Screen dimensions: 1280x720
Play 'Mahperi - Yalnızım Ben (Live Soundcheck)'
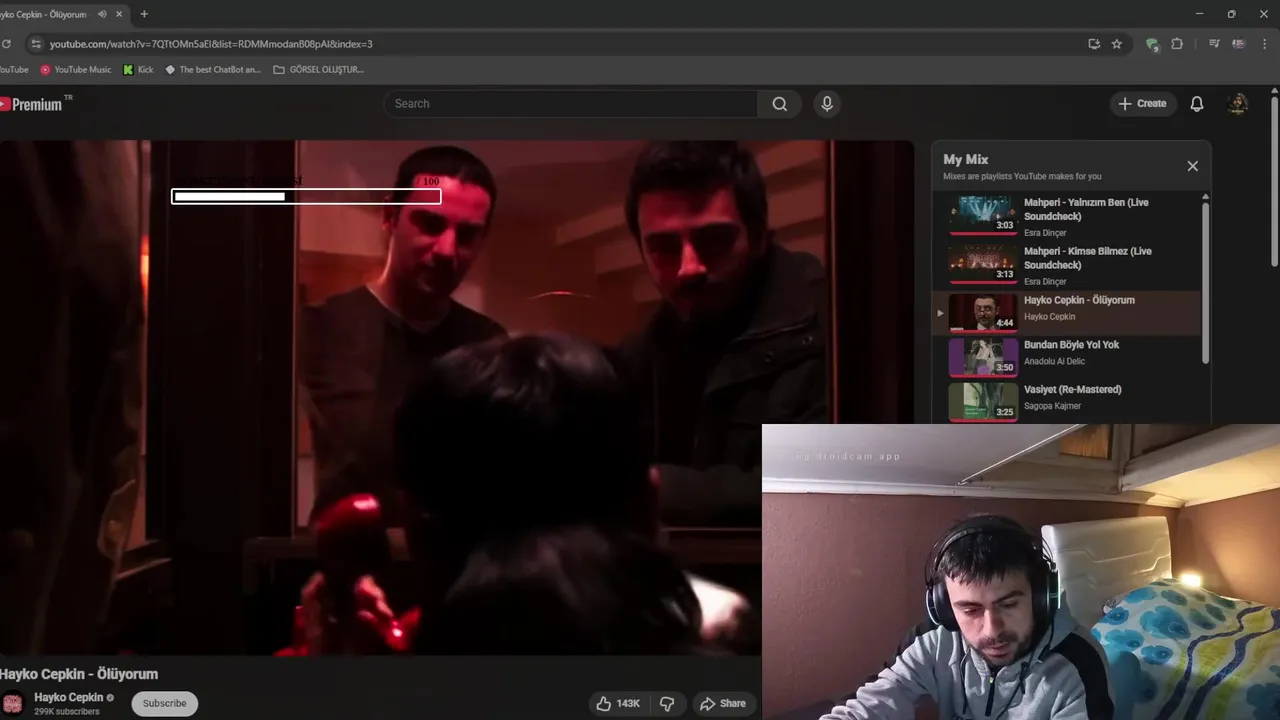pyautogui.click(x=1067, y=217)
